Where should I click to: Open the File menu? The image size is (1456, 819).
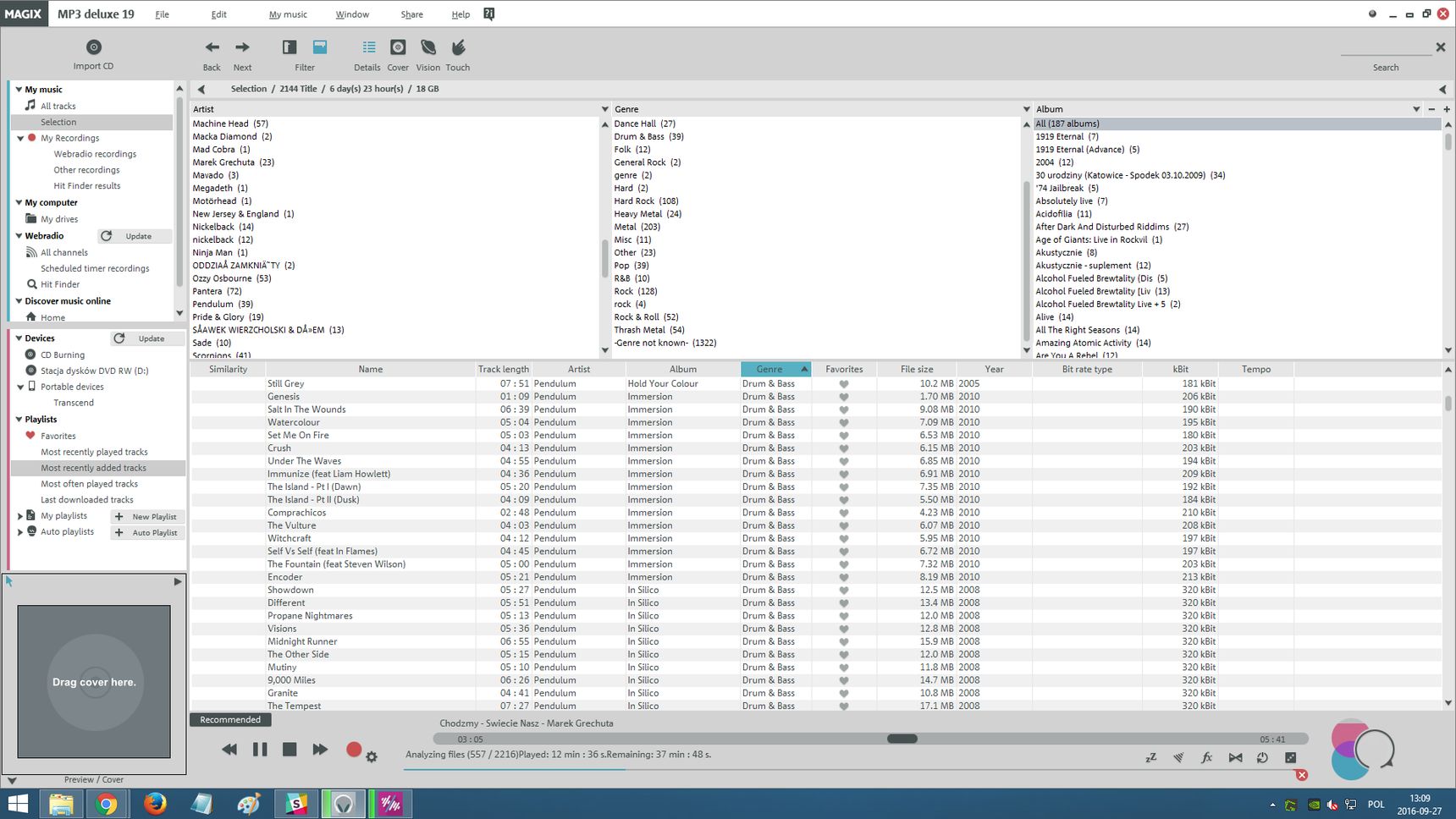click(162, 14)
